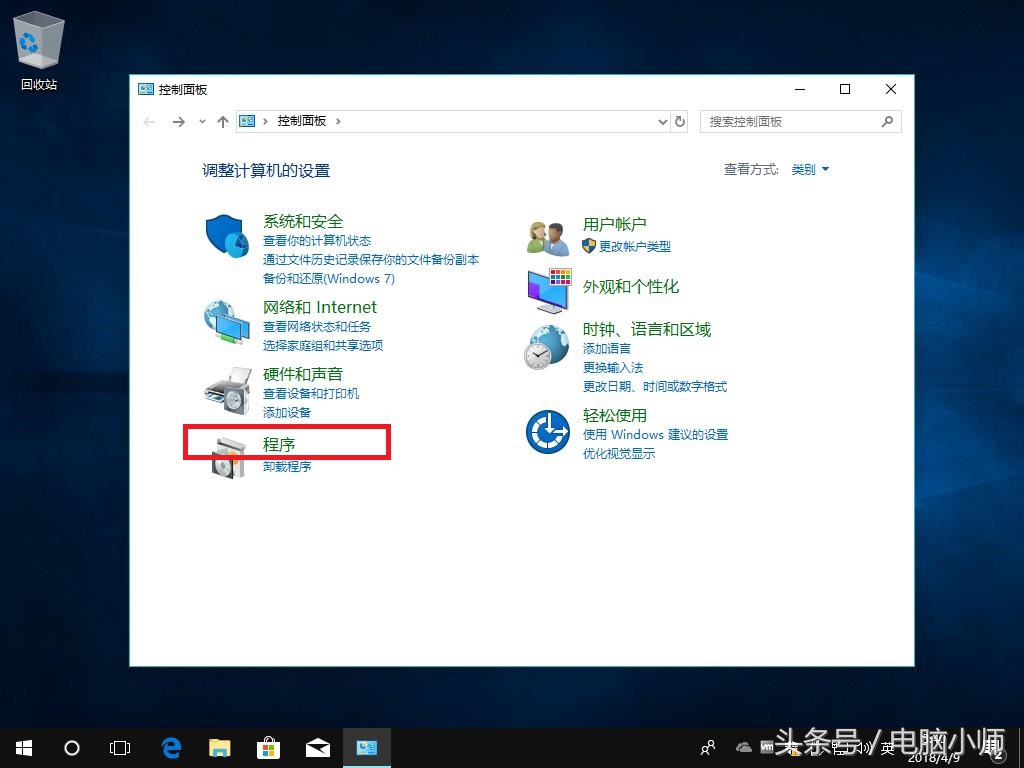Expand the address bar history dropdown arrow
The width and height of the screenshot is (1024, 768).
(662, 121)
